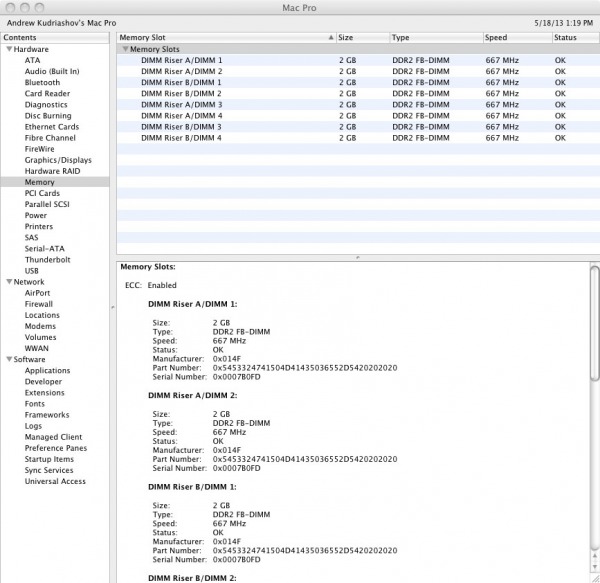Select the DIMM Riser B/DIMM 3 row
This screenshot has width=600, height=583.
pos(358,127)
